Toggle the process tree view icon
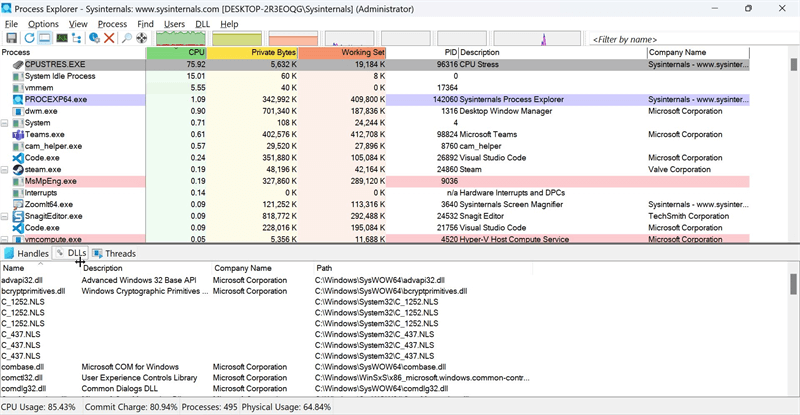 coord(78,38)
